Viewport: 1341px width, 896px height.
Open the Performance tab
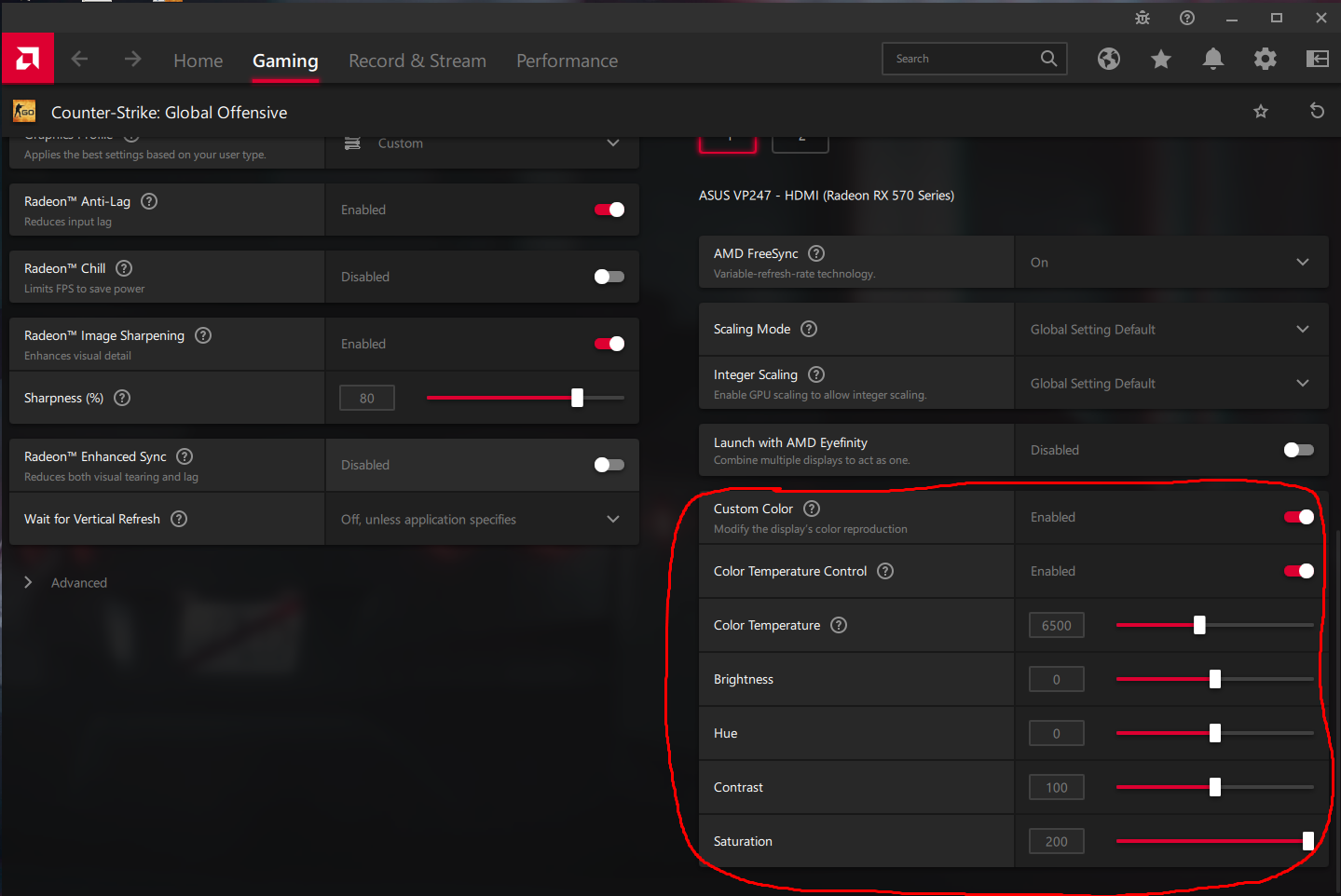click(567, 61)
